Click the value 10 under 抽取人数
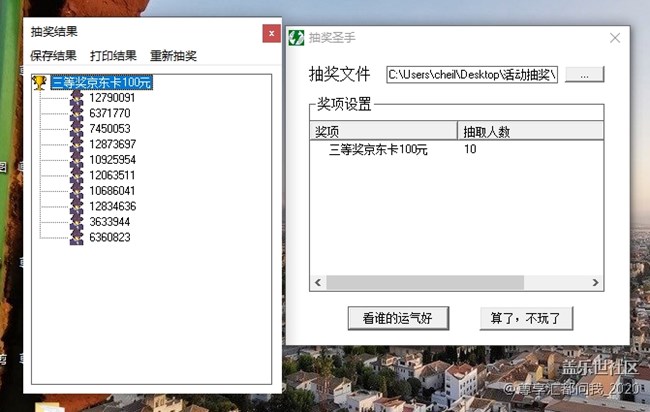 pyautogui.click(x=470, y=149)
